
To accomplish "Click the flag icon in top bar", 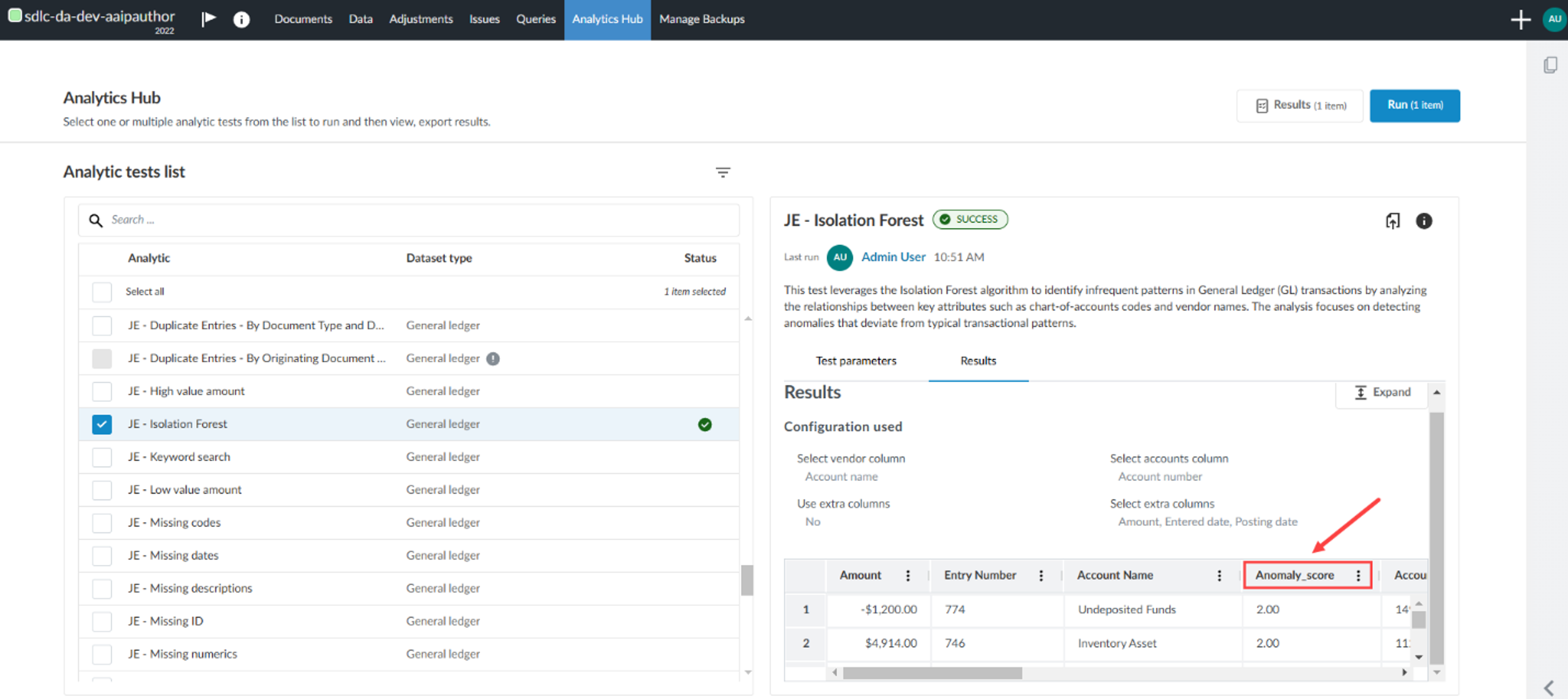I will click(209, 19).
